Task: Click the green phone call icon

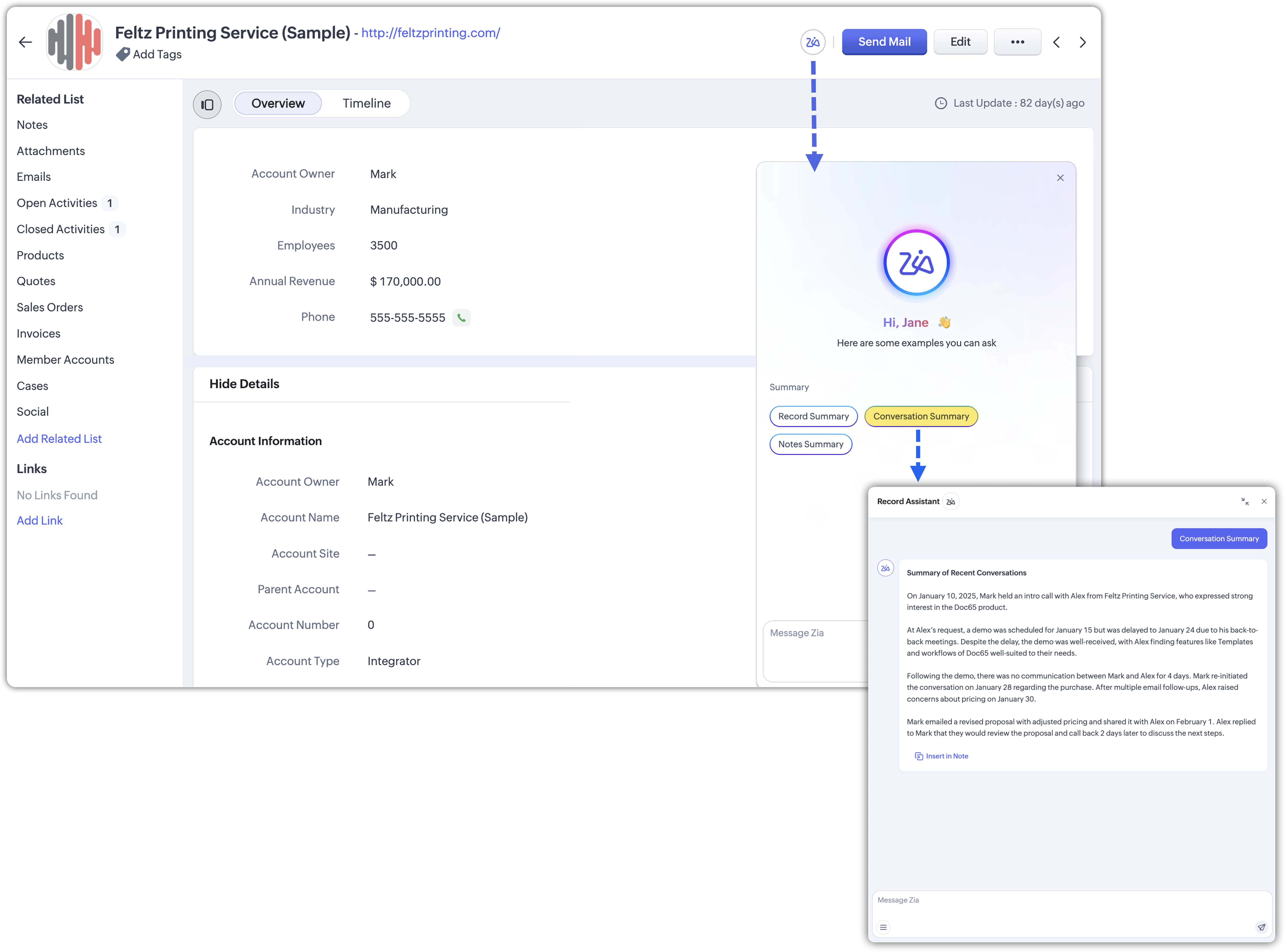Action: pos(462,318)
